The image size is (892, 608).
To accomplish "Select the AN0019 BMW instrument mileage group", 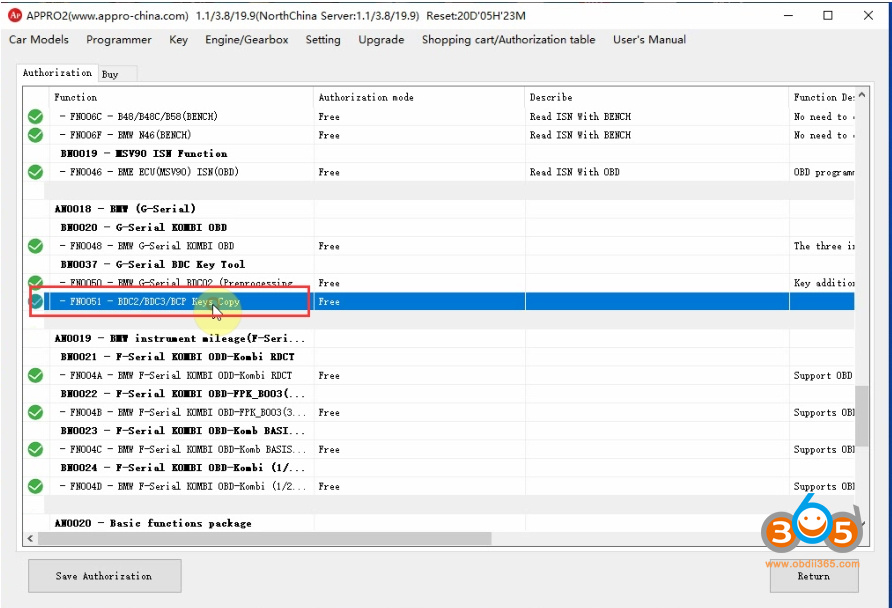I will [180, 339].
